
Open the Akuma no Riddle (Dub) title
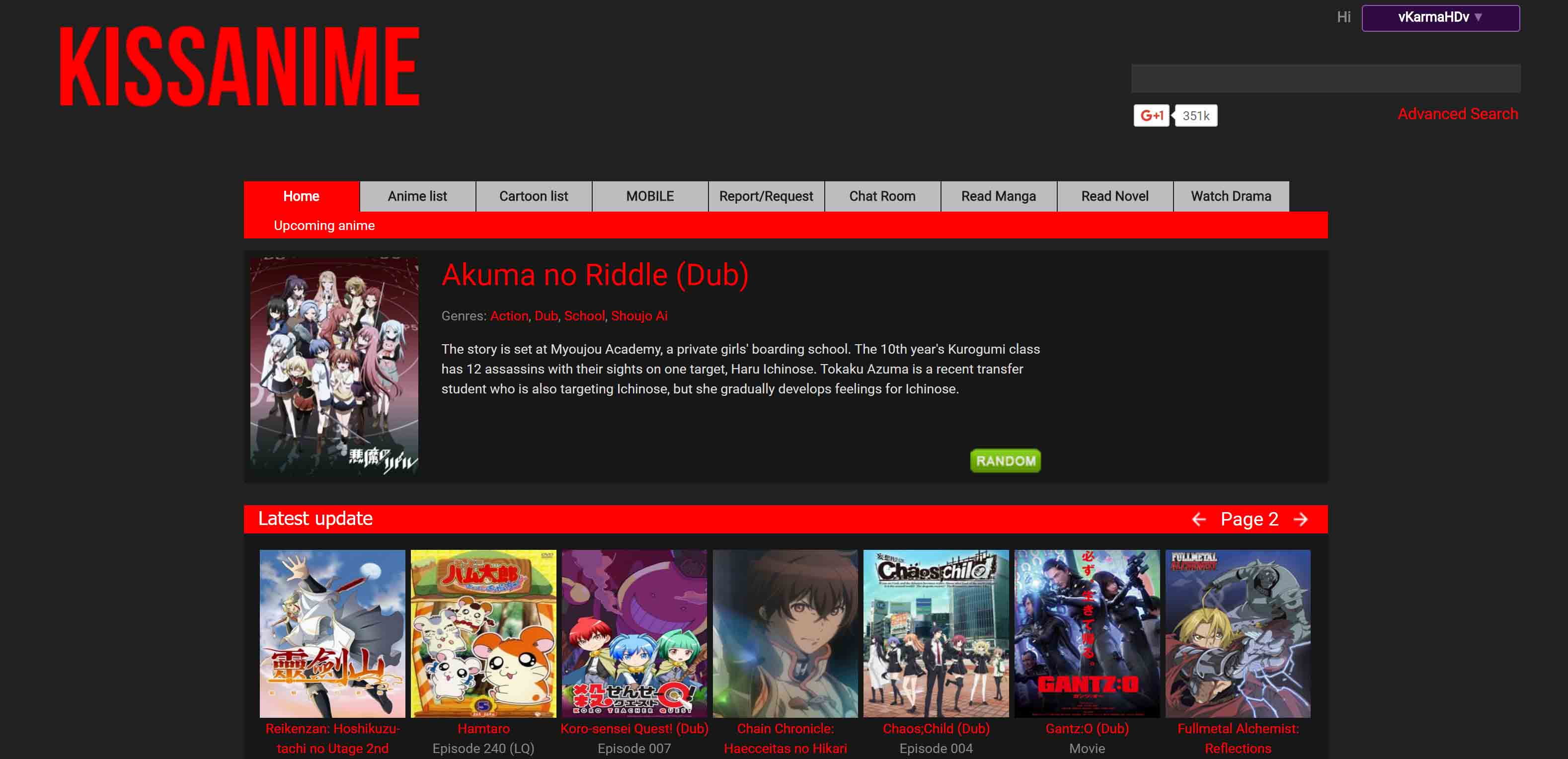click(x=595, y=275)
